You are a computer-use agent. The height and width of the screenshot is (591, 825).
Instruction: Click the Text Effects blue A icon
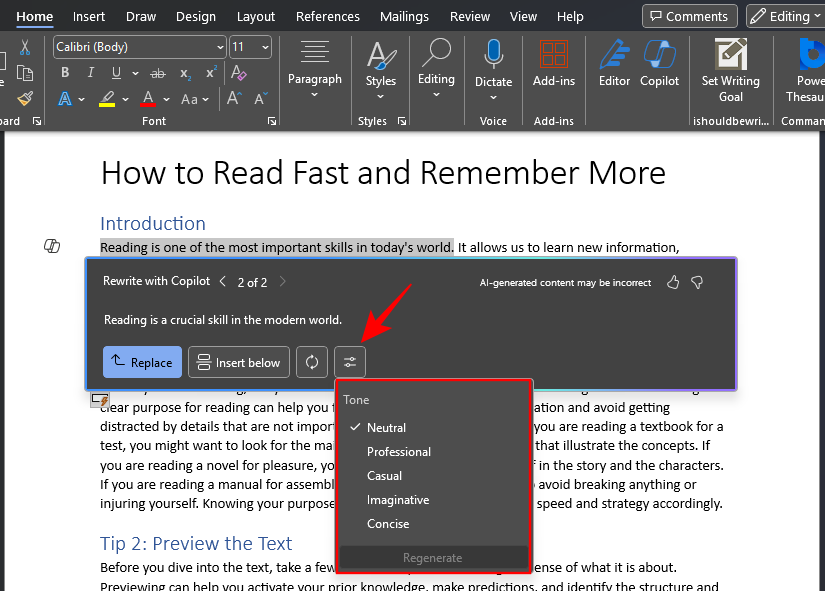(65, 98)
